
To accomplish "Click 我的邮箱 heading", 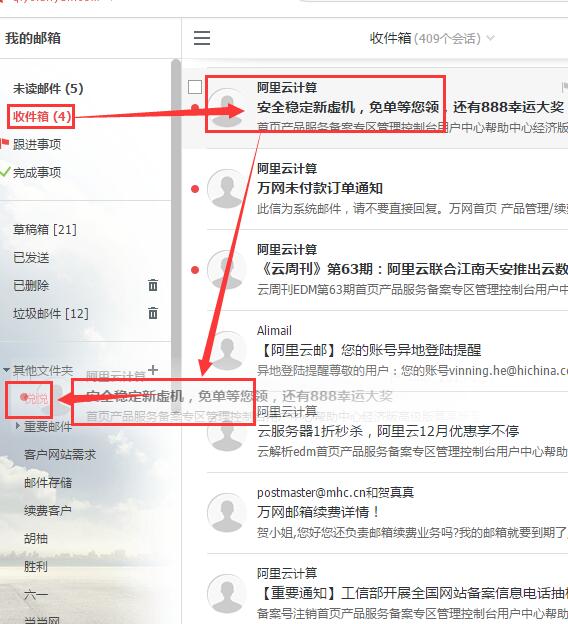I will click(33, 39).
